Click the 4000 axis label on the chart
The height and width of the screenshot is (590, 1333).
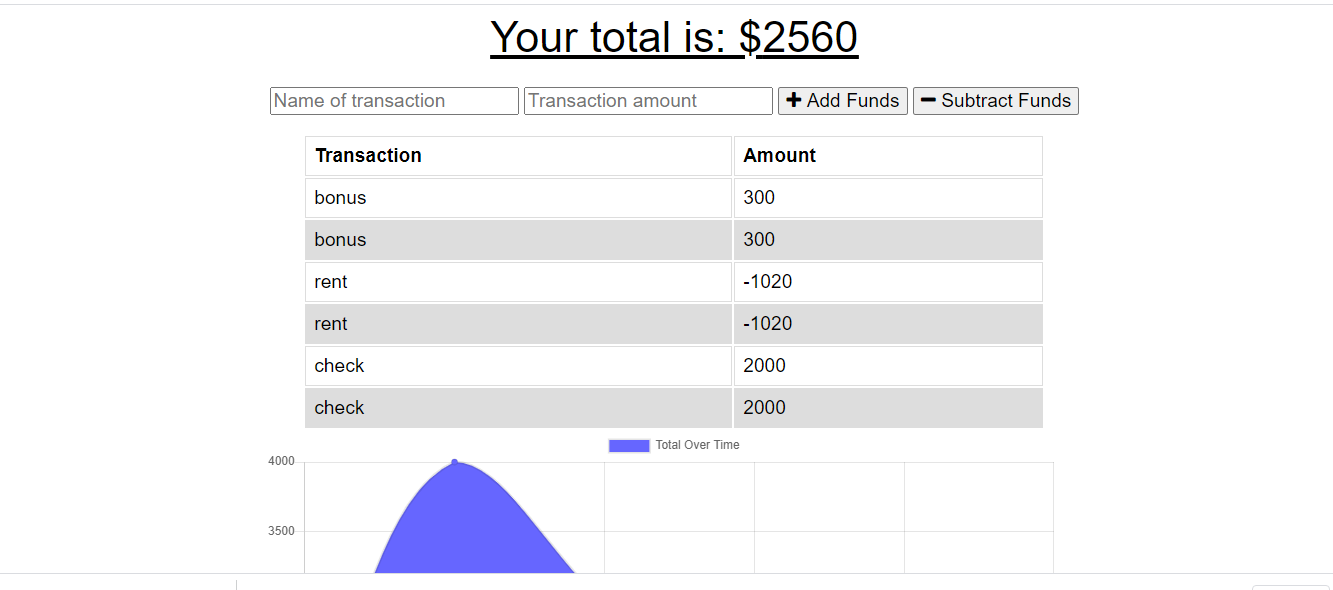coord(283,461)
